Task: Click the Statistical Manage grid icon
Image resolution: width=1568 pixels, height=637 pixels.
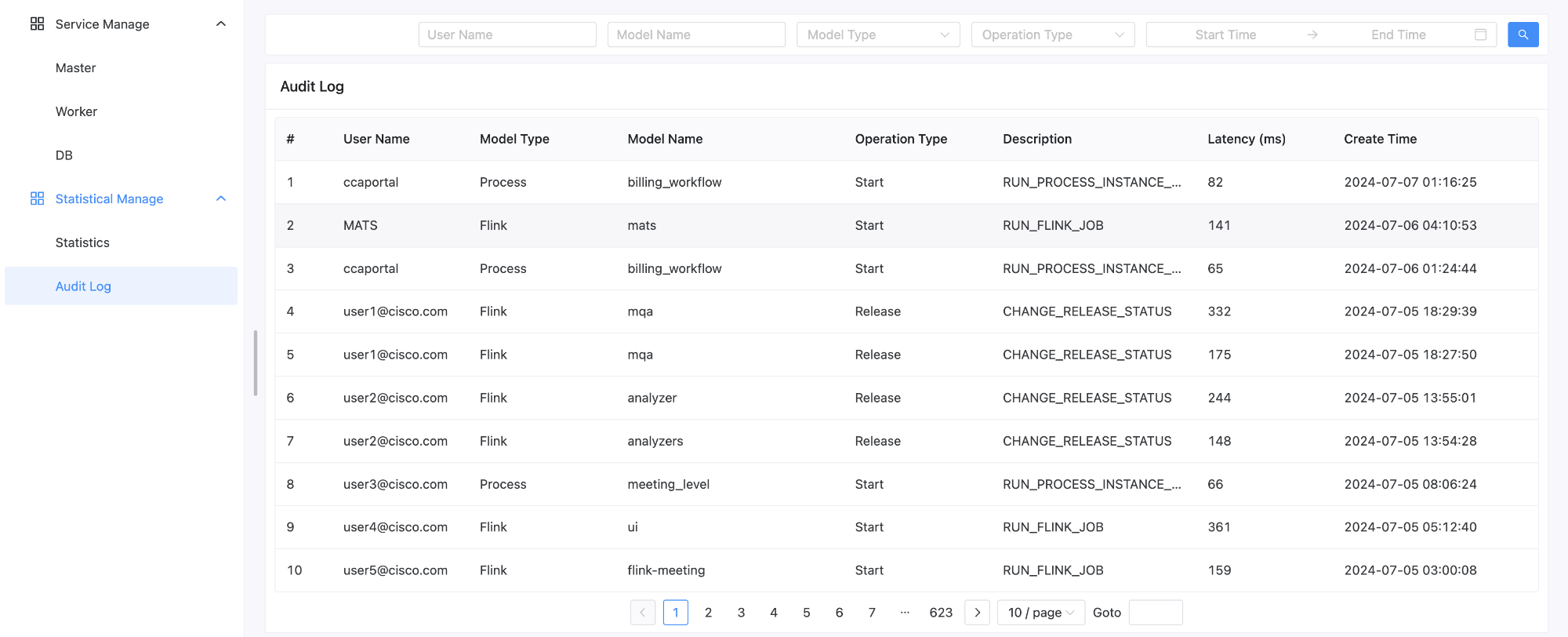Action: click(37, 199)
